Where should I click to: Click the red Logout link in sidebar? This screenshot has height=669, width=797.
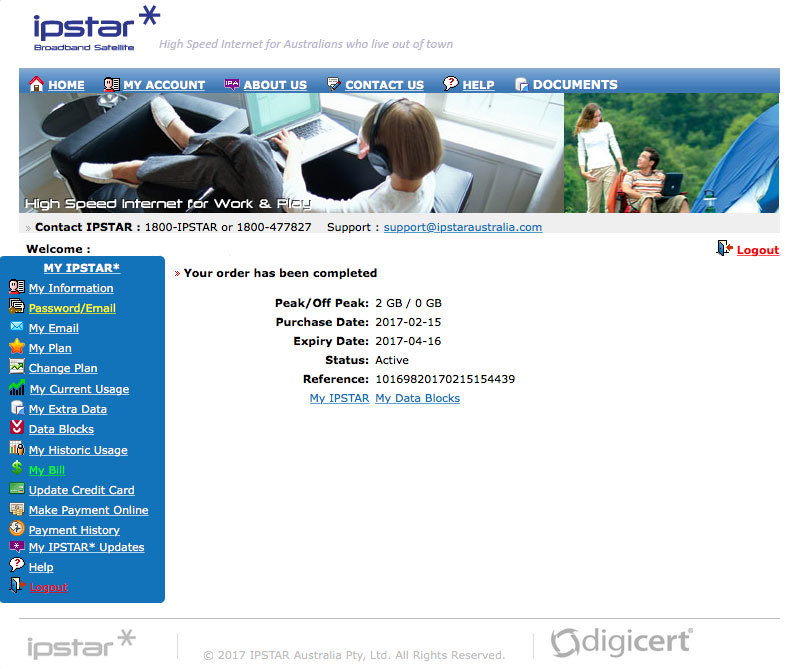(48, 587)
